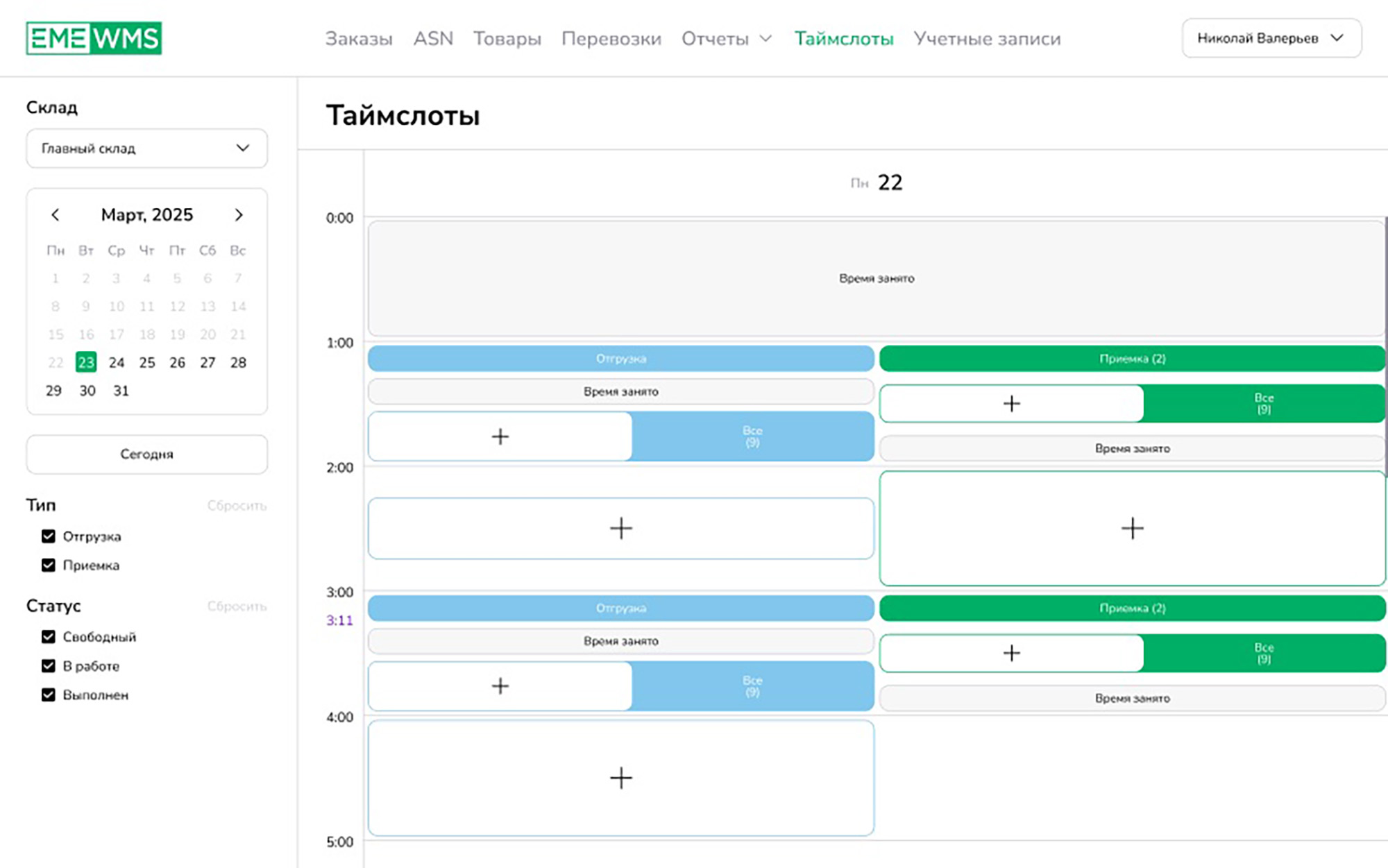Open the Заказы navigation tab

pyautogui.click(x=359, y=39)
